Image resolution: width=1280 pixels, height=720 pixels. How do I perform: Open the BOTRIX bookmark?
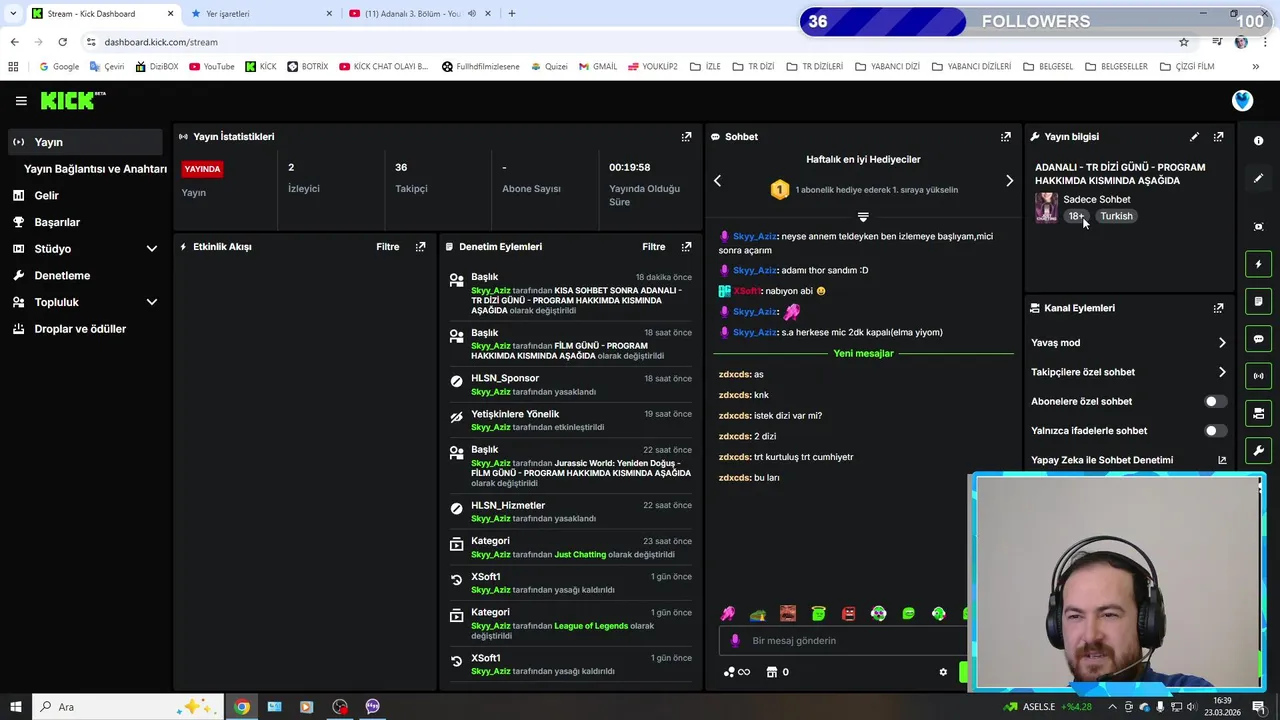[x=307, y=67]
